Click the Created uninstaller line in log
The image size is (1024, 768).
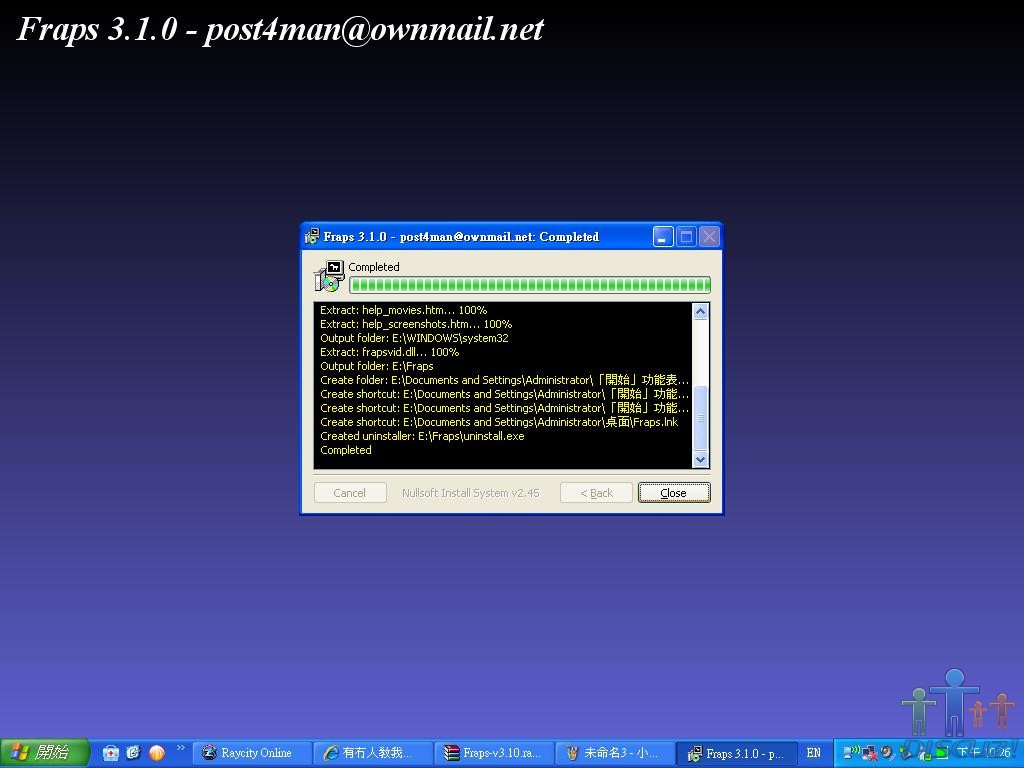click(x=422, y=436)
